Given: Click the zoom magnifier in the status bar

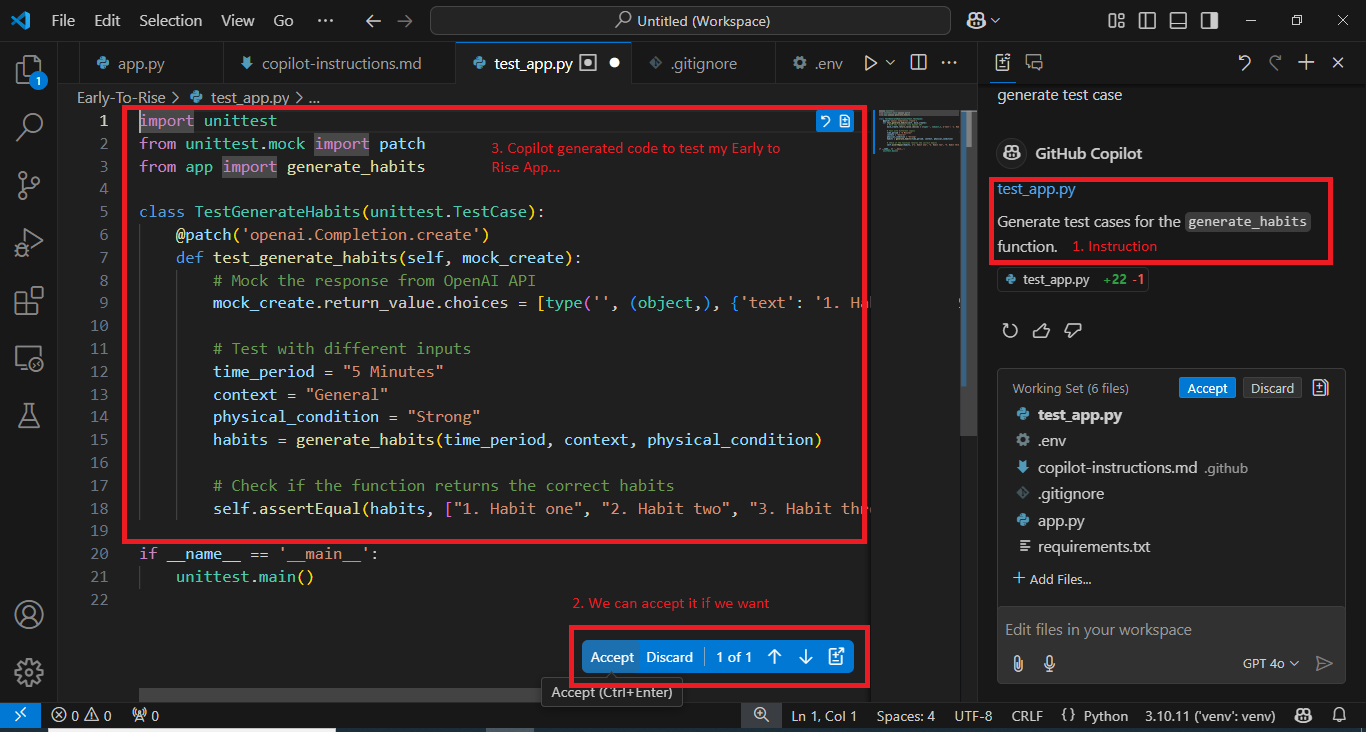Looking at the screenshot, I should (762, 716).
